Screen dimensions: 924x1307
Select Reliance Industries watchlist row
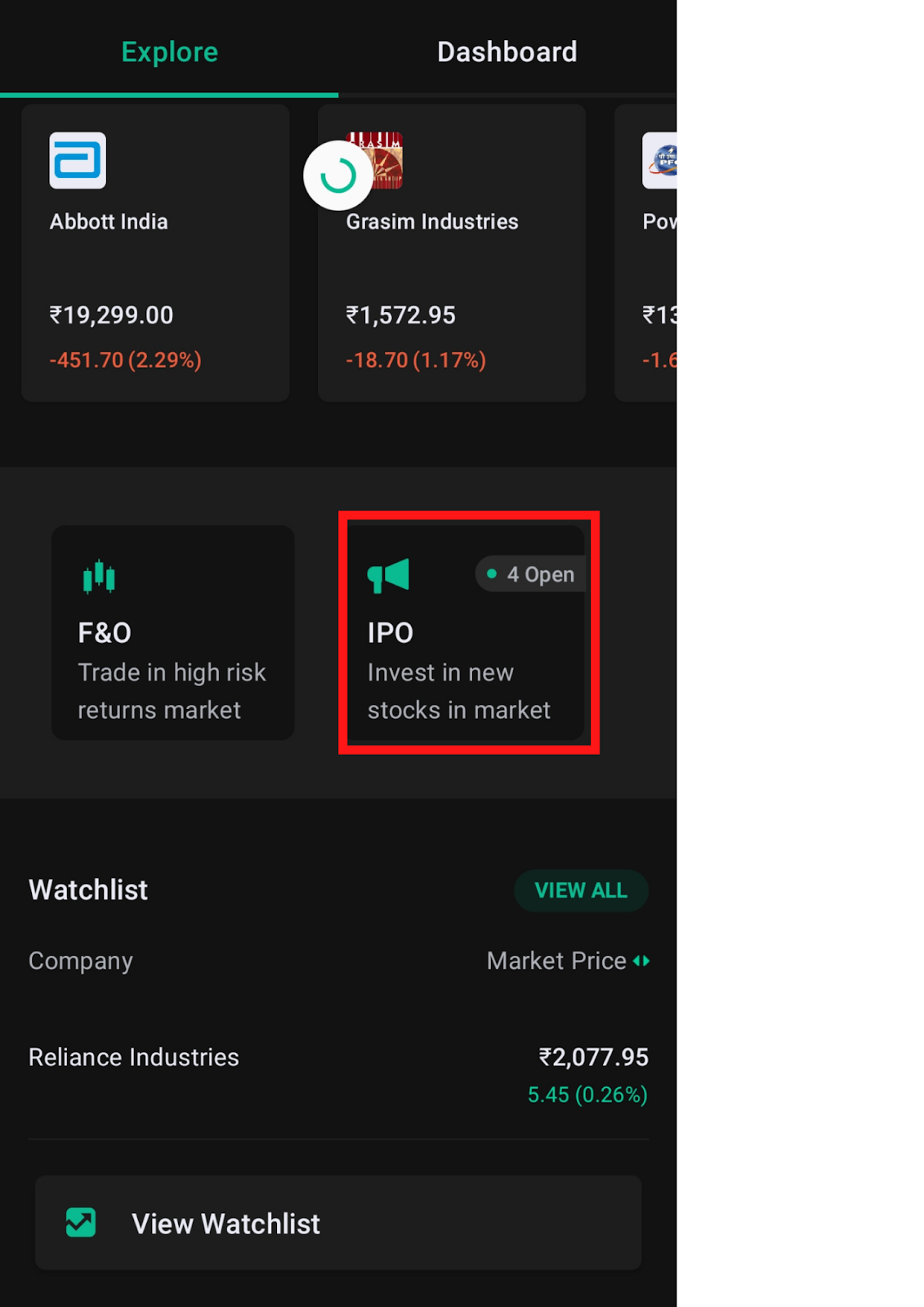[134, 1057]
